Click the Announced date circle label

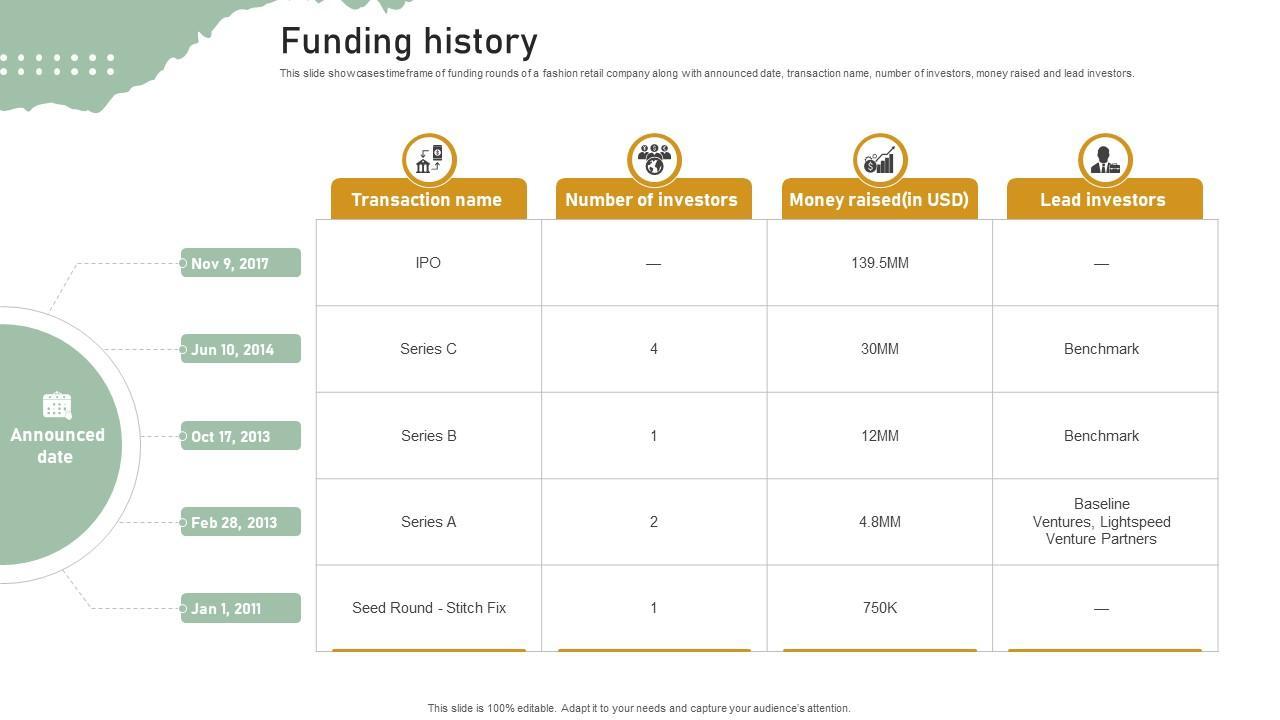[57, 446]
